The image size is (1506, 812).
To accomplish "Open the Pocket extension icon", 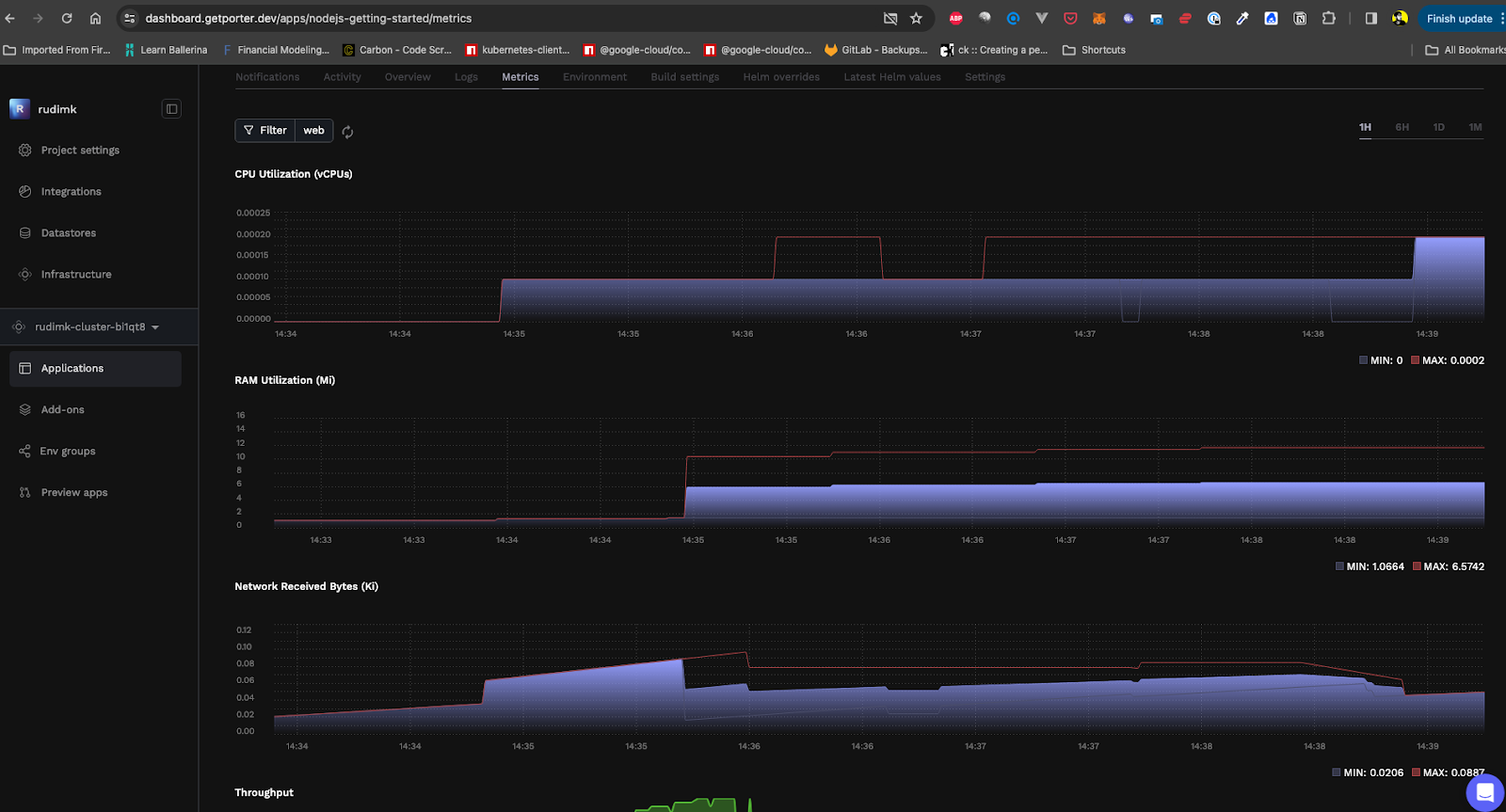I will (x=1070, y=18).
